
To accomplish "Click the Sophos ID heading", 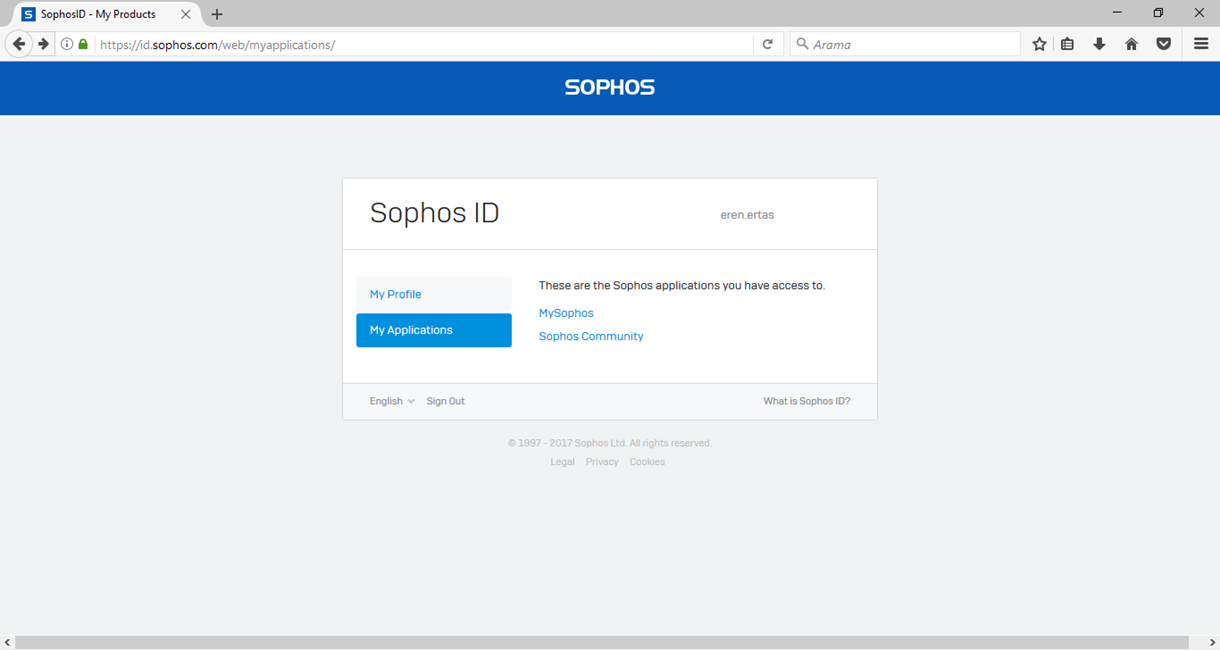I will pyautogui.click(x=435, y=213).
